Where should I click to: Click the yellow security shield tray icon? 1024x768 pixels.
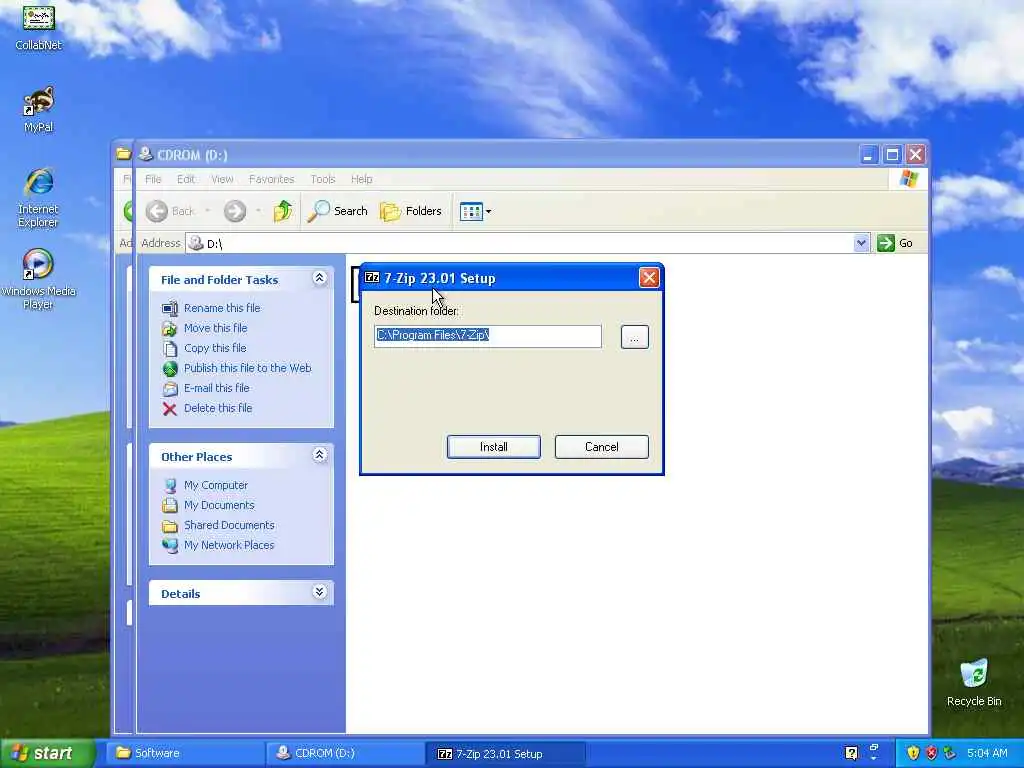913,754
